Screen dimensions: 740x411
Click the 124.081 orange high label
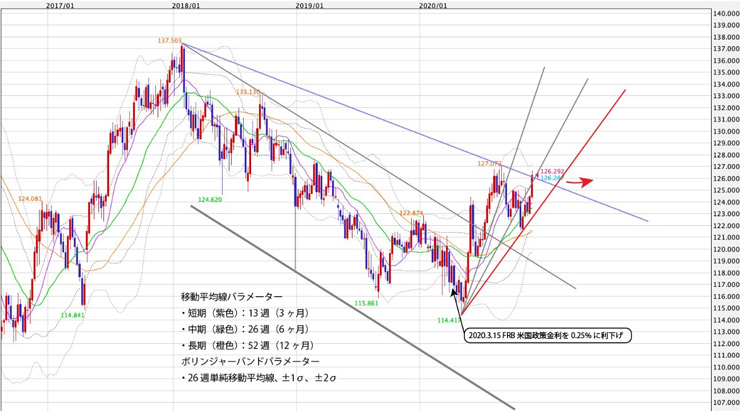[30, 199]
